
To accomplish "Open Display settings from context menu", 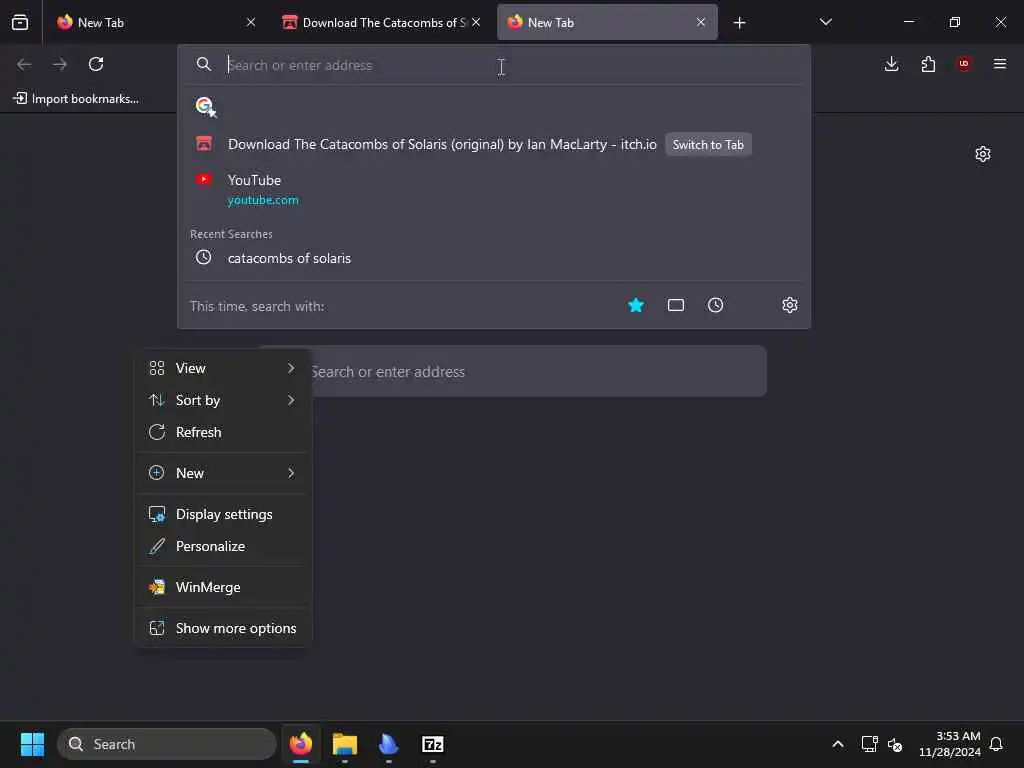I will pos(223,514).
